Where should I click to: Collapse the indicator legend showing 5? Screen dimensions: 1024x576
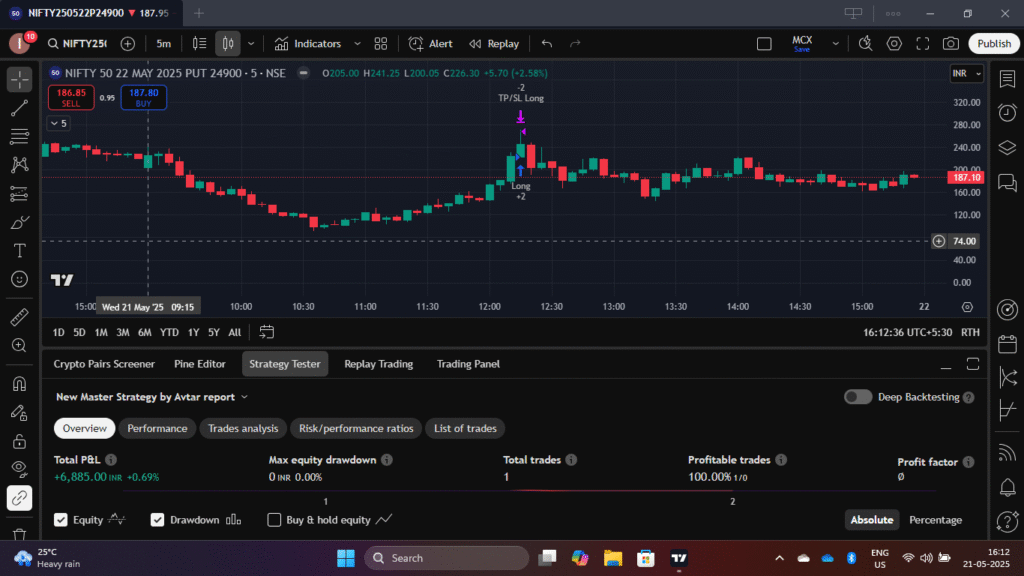click(x=59, y=123)
